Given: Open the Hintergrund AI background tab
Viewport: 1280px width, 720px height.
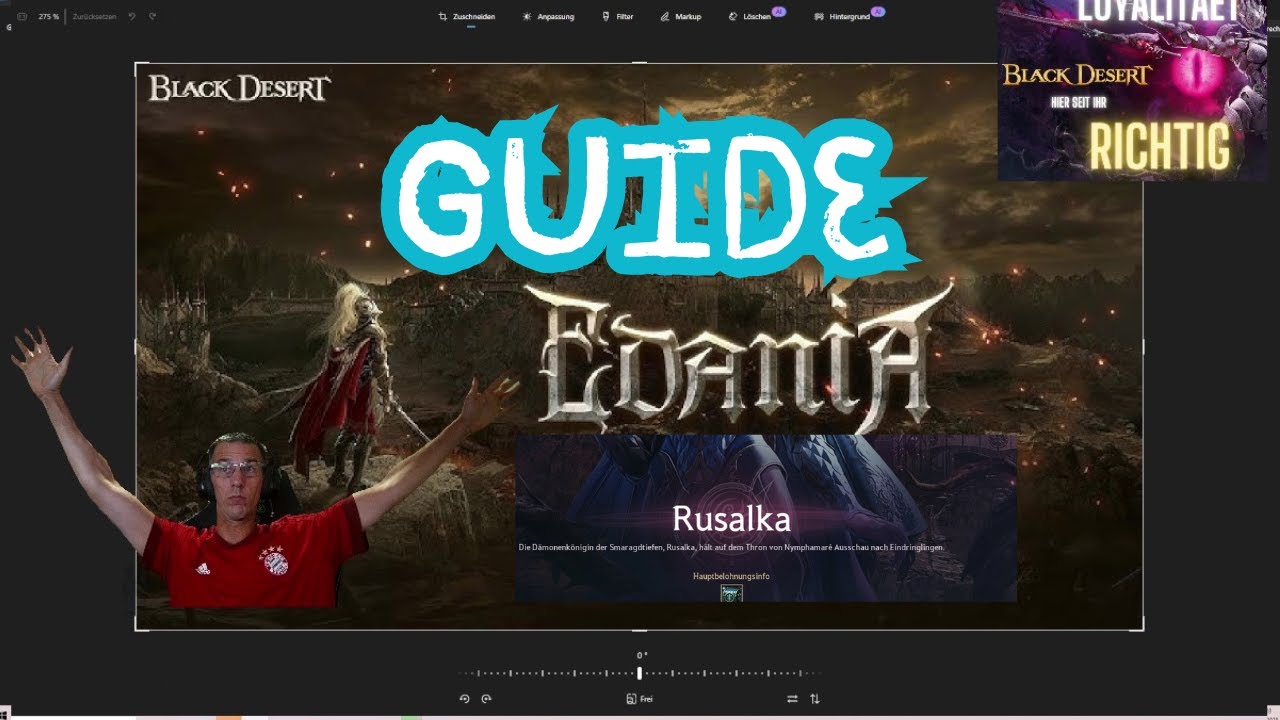Looking at the screenshot, I should [x=849, y=15].
